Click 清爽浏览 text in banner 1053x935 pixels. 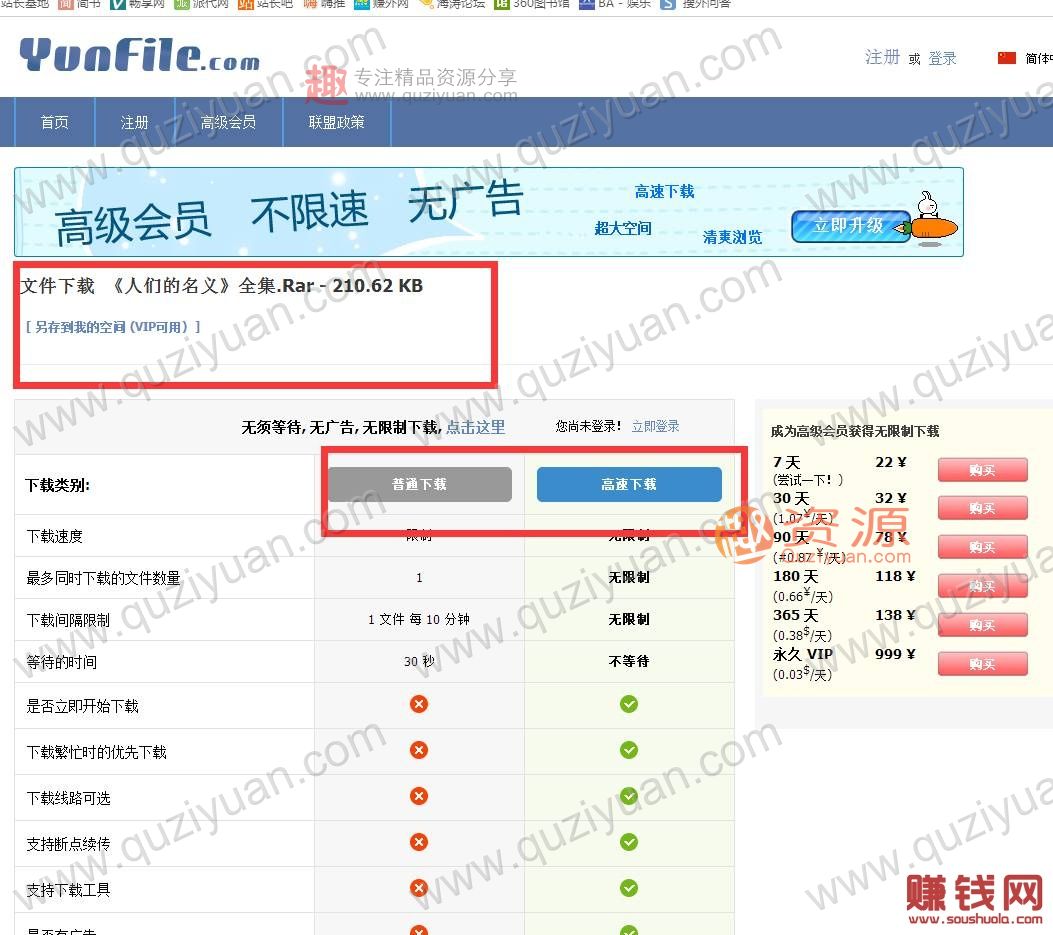[733, 237]
